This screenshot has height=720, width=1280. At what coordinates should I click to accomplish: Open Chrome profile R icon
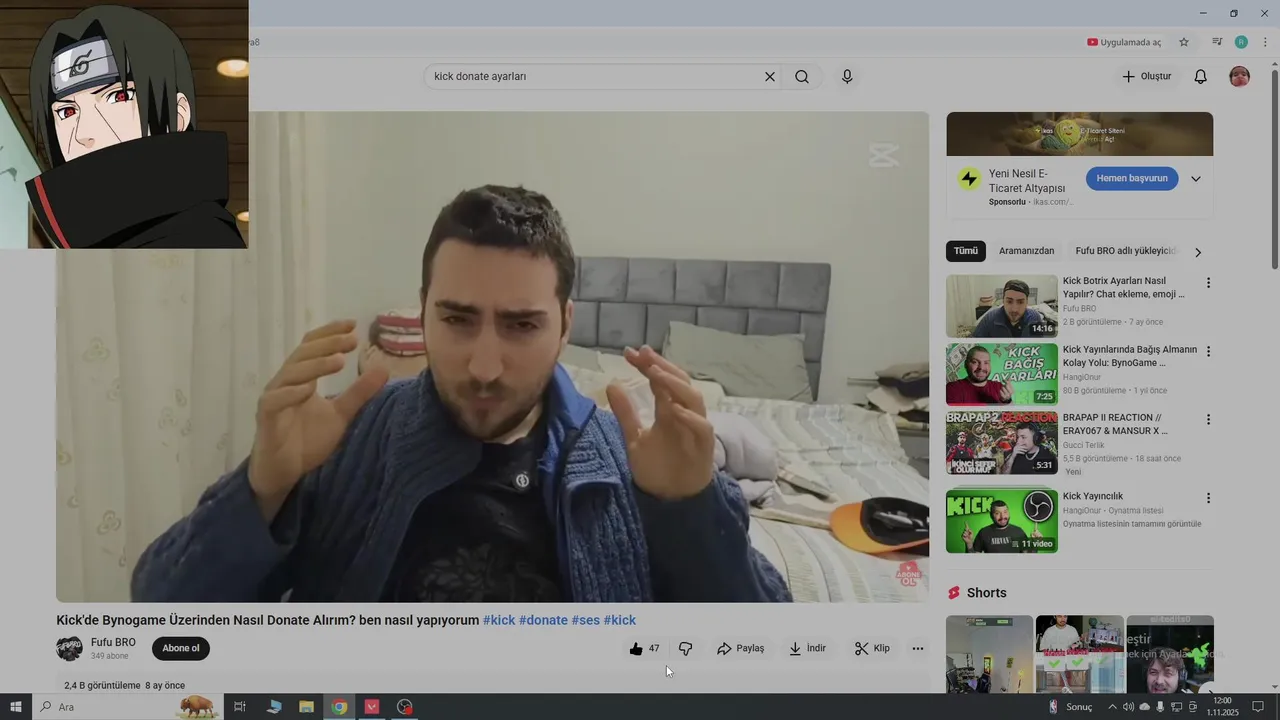click(1241, 42)
